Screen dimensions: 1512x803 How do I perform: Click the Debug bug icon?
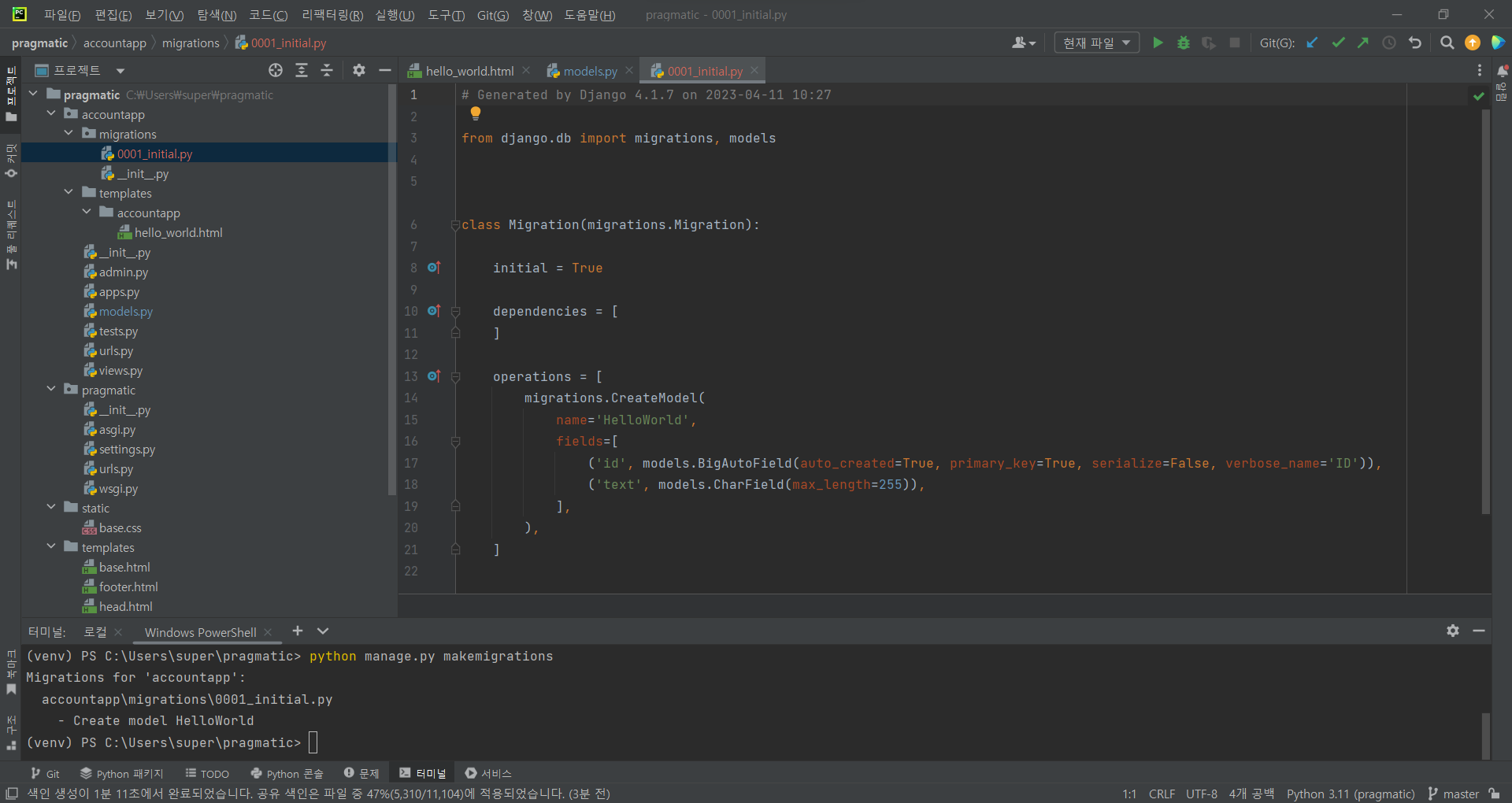pos(1183,43)
